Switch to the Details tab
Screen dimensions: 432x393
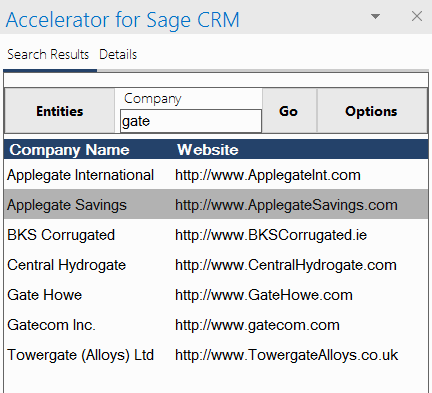click(118, 54)
